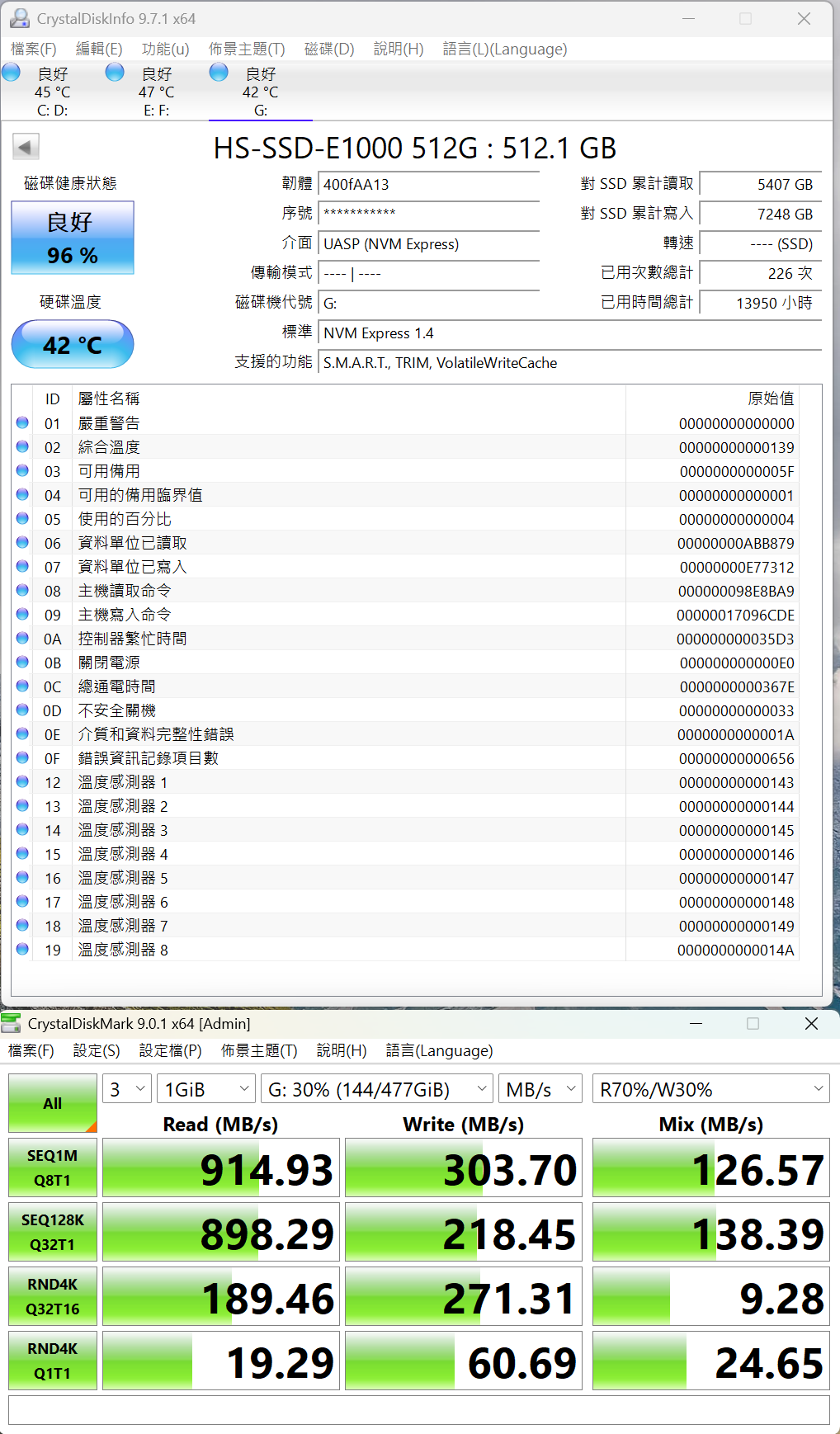Open 磁碟(D) menu in CrystalDiskInfo
This screenshot has width=840, height=1434.
point(329,50)
